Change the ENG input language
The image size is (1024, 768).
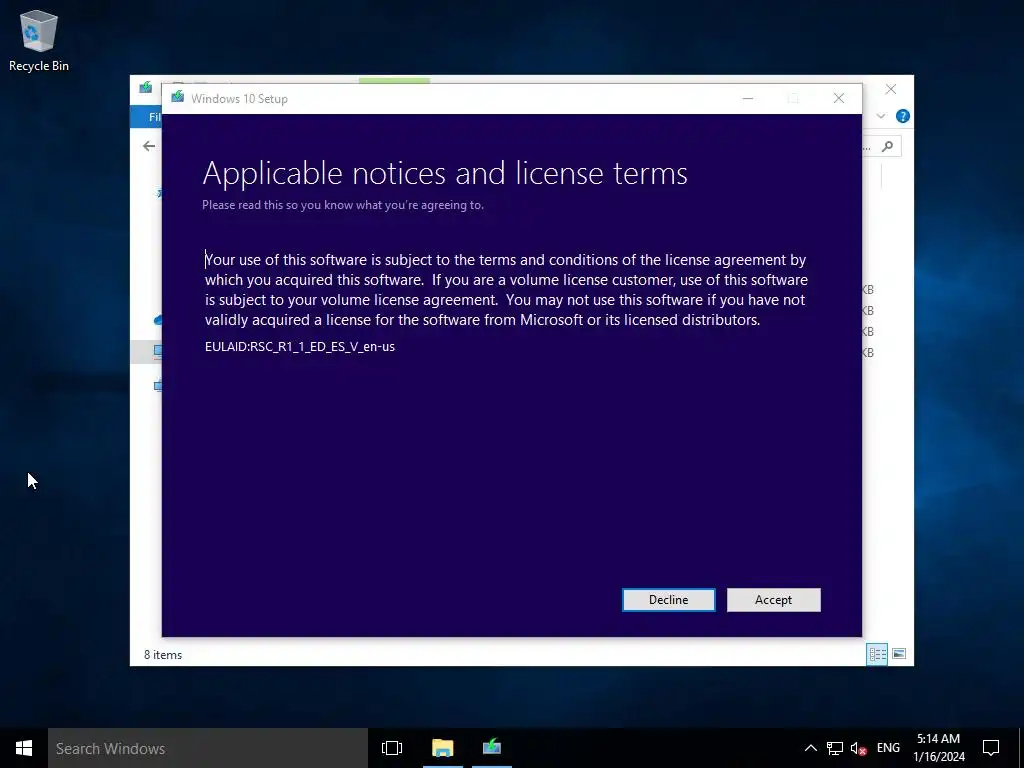[x=888, y=748]
